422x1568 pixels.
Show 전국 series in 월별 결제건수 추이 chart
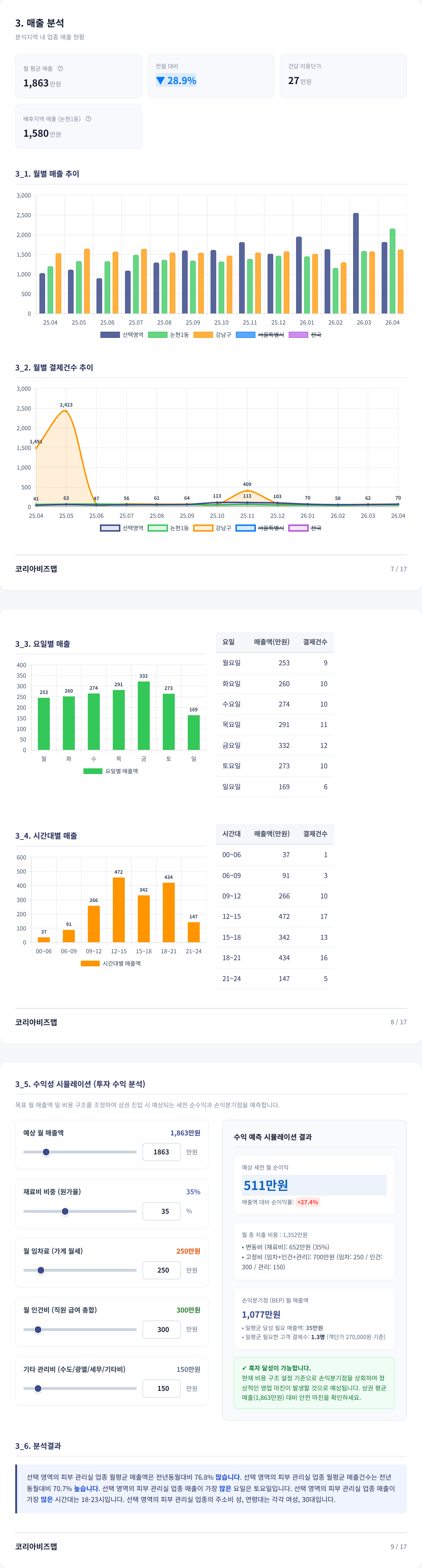(305, 528)
